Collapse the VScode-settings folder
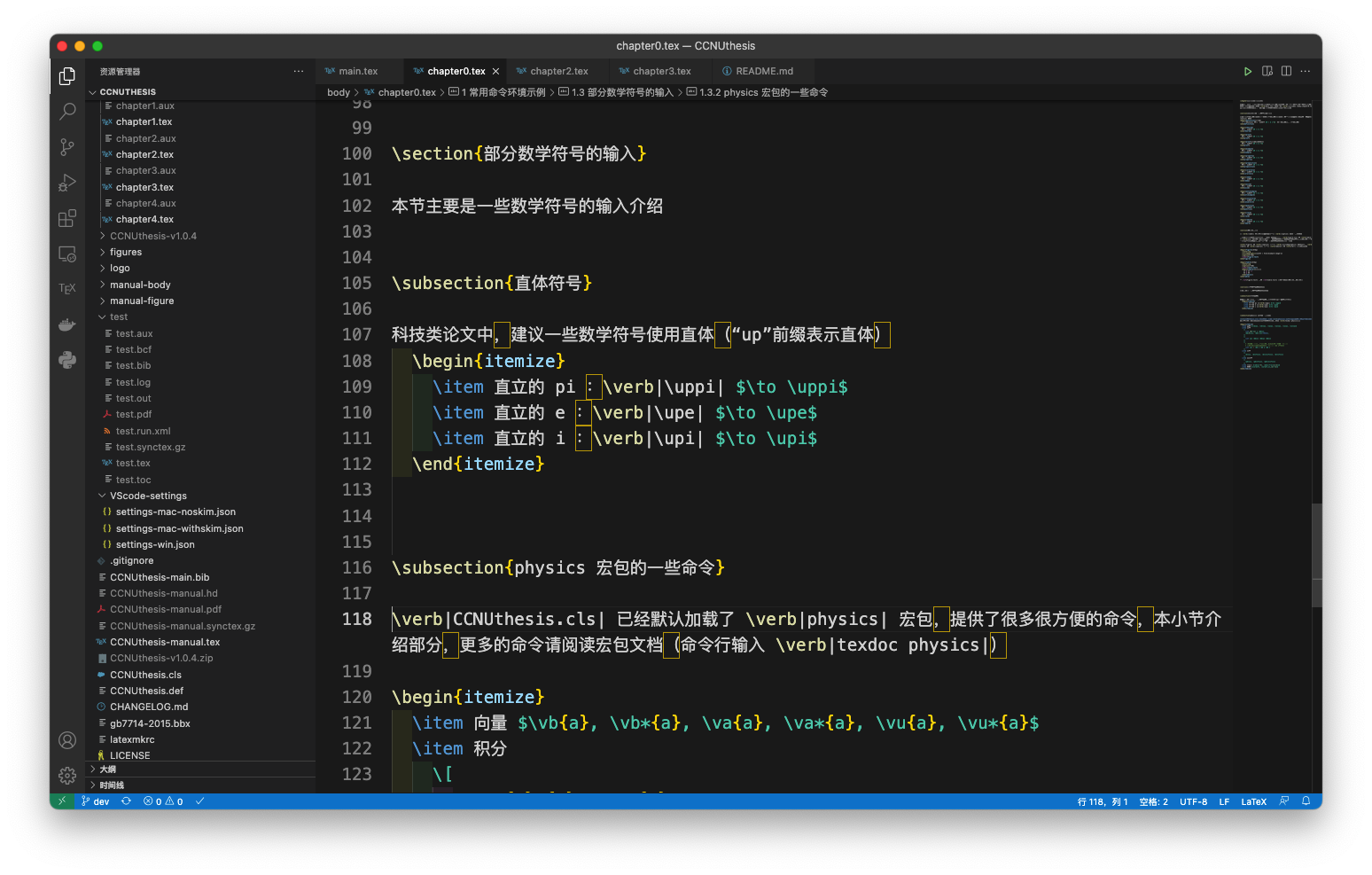The height and width of the screenshot is (875, 1372). tap(148, 496)
